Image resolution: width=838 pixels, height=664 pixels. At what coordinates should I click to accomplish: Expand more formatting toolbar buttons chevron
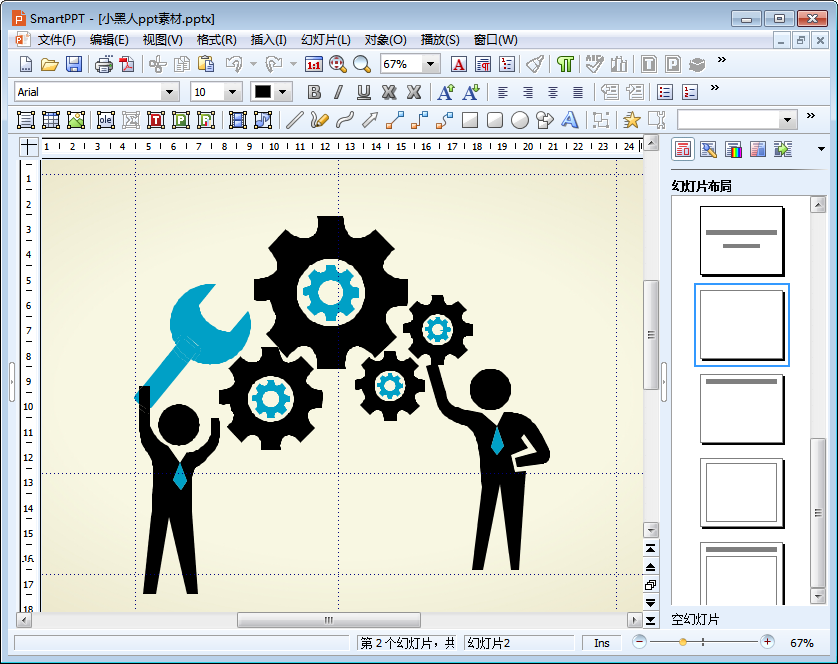click(x=715, y=87)
